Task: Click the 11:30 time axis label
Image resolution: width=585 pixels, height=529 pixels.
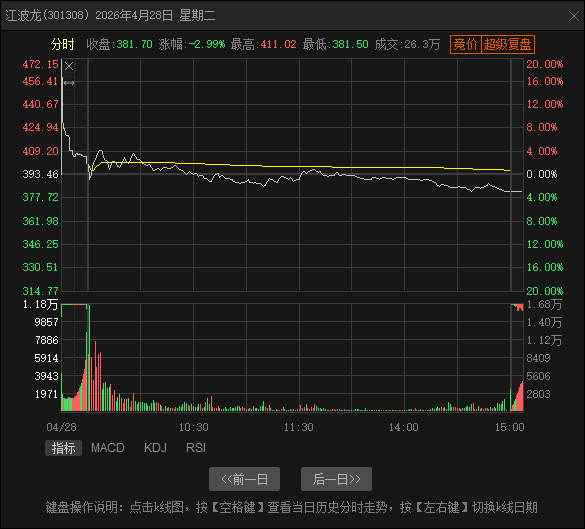Action: (x=299, y=427)
